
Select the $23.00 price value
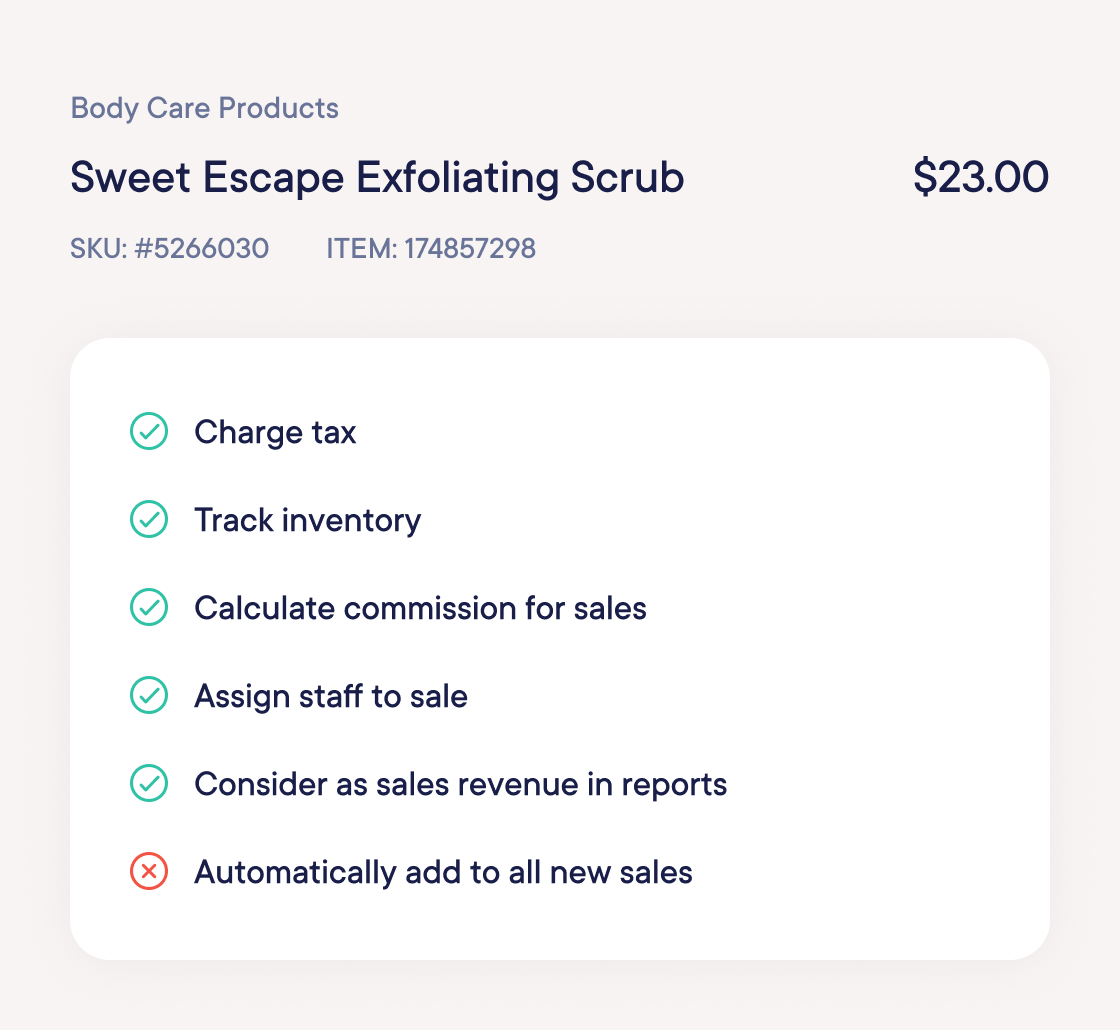981,177
